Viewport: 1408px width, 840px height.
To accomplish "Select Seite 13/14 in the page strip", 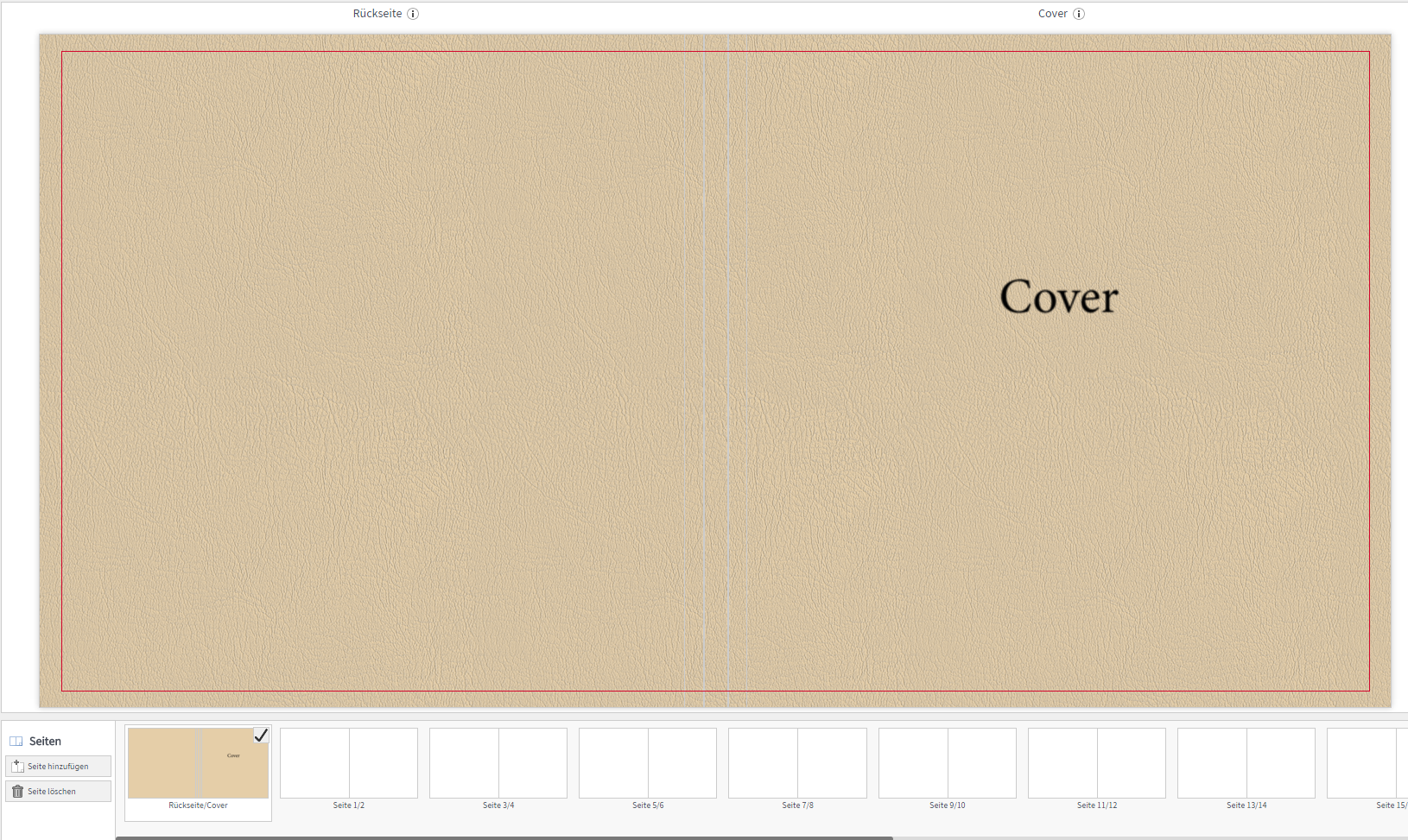I will point(1246,763).
